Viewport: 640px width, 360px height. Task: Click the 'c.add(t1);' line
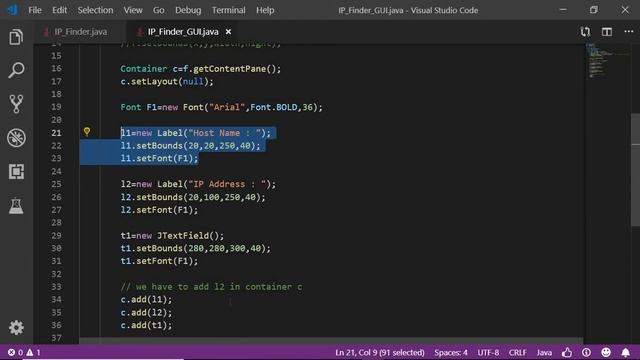coord(146,325)
